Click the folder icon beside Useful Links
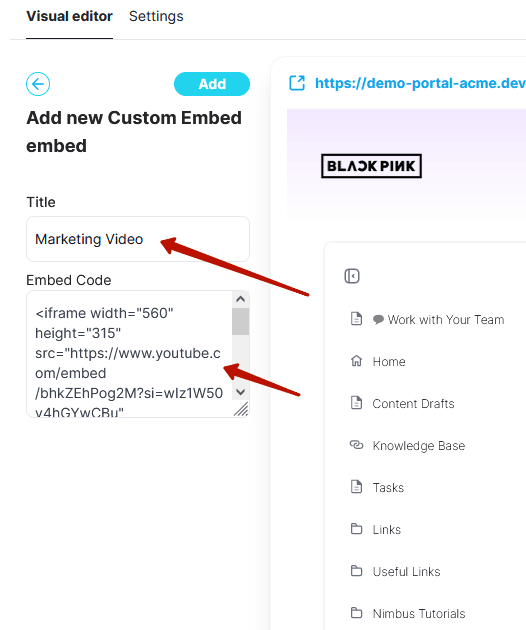The image size is (526, 630). pyautogui.click(x=356, y=571)
